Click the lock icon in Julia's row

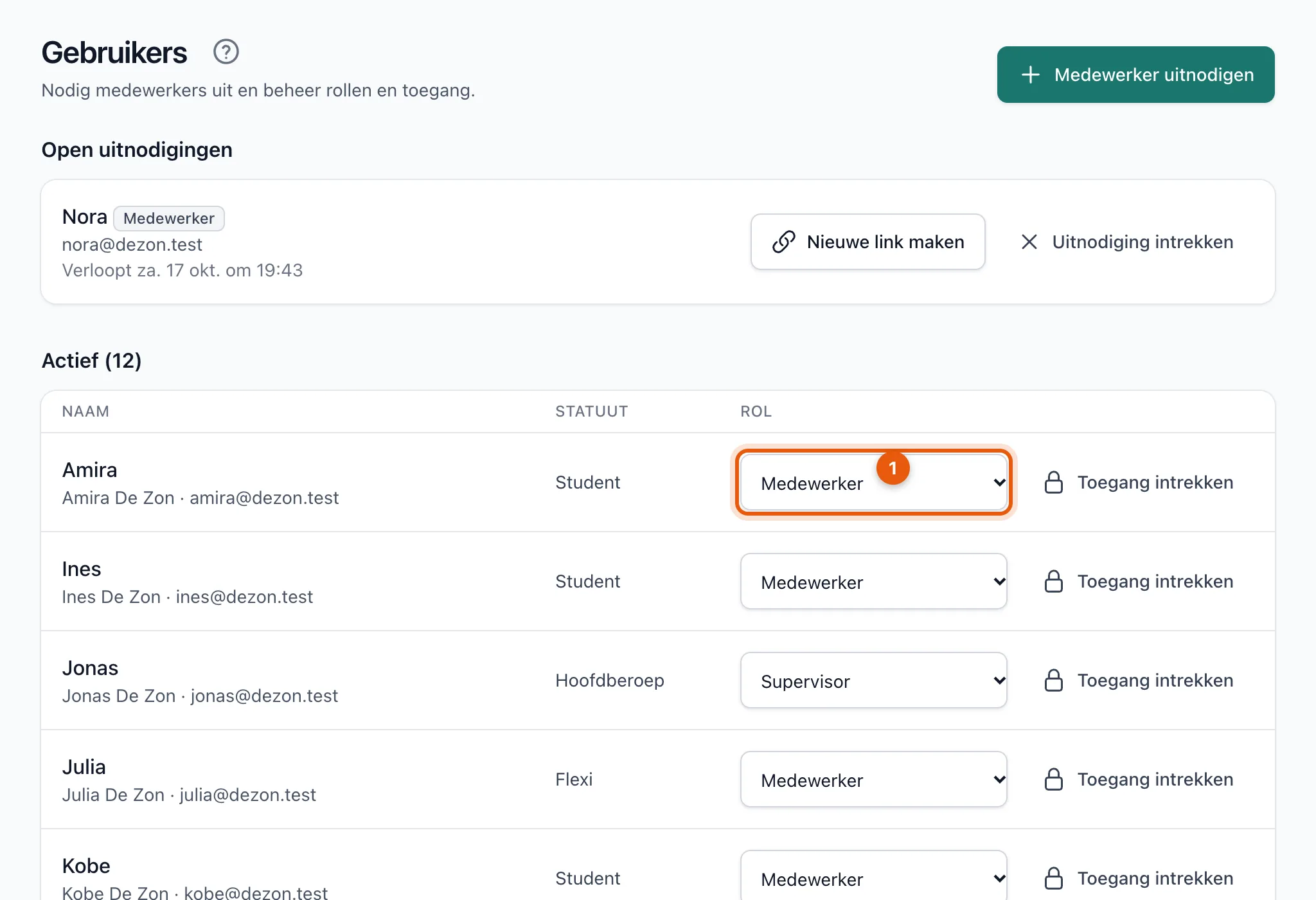tap(1054, 779)
